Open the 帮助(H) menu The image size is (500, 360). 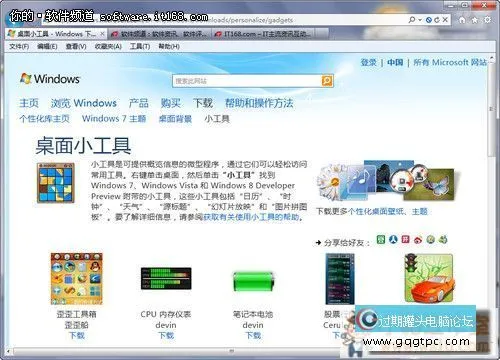[x=169, y=46]
